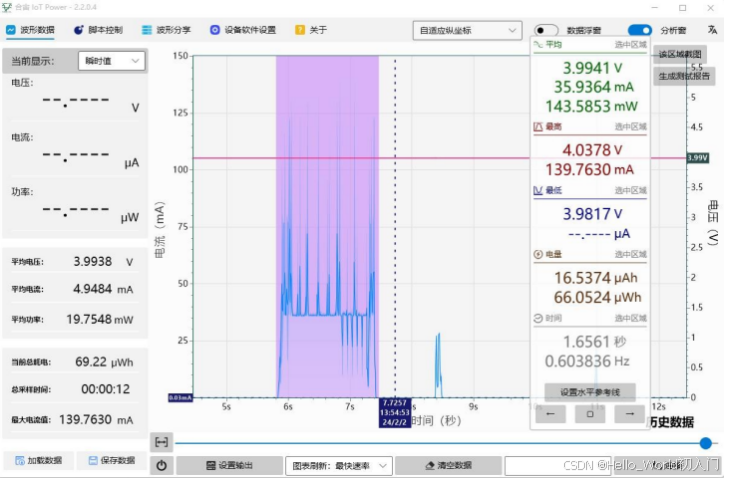Click the 平均 section header icon

[538, 44]
